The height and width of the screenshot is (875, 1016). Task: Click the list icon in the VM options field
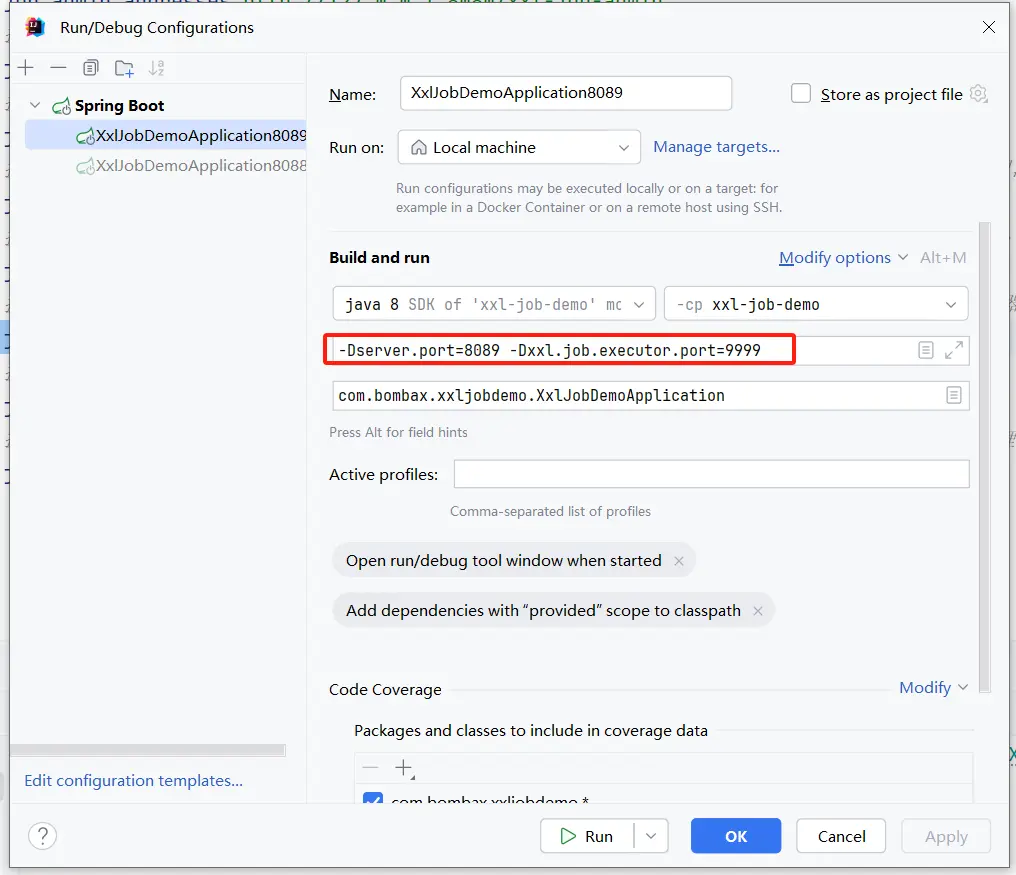926,350
